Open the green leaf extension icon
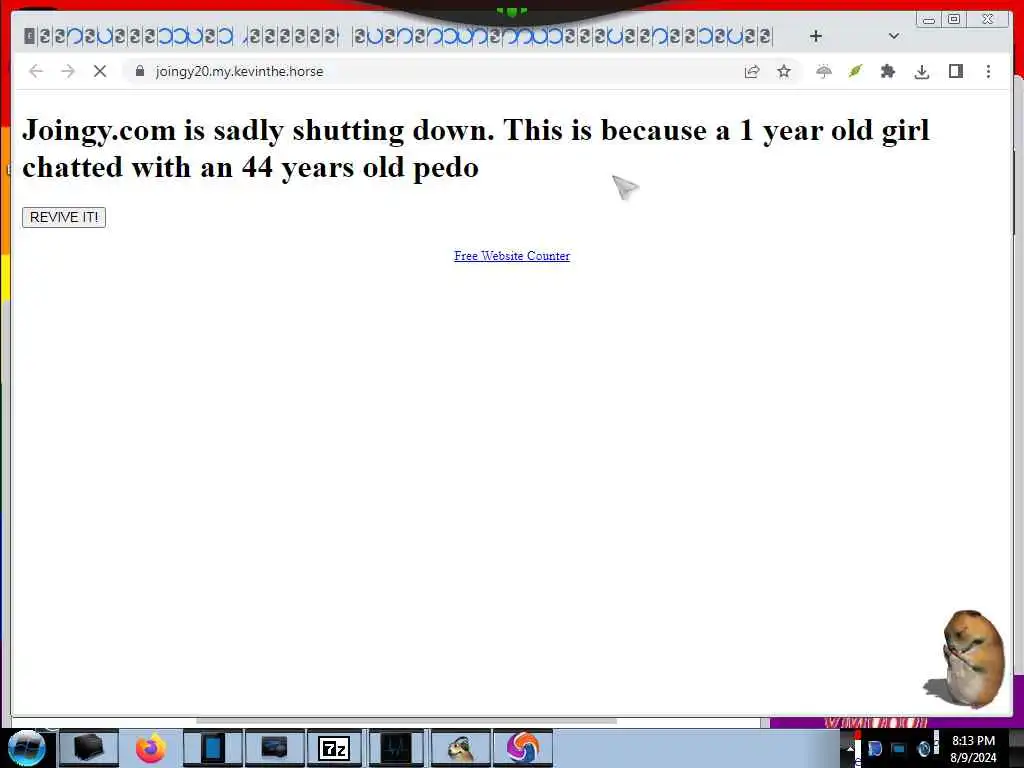1024x768 pixels. pyautogui.click(x=855, y=71)
